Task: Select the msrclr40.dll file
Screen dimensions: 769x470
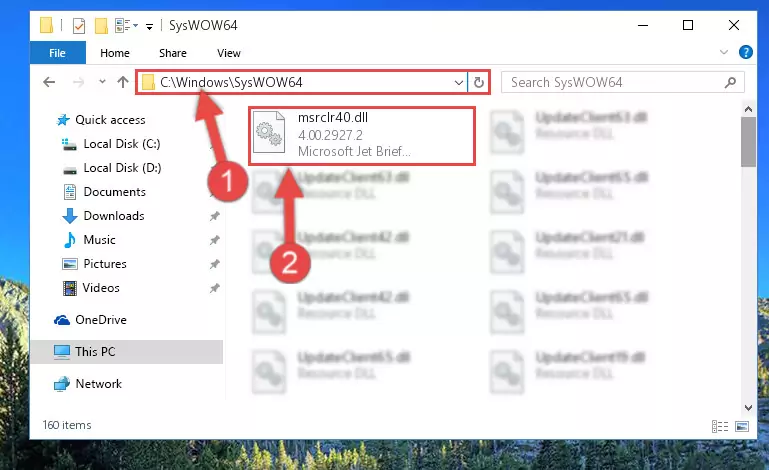Action: click(362, 136)
